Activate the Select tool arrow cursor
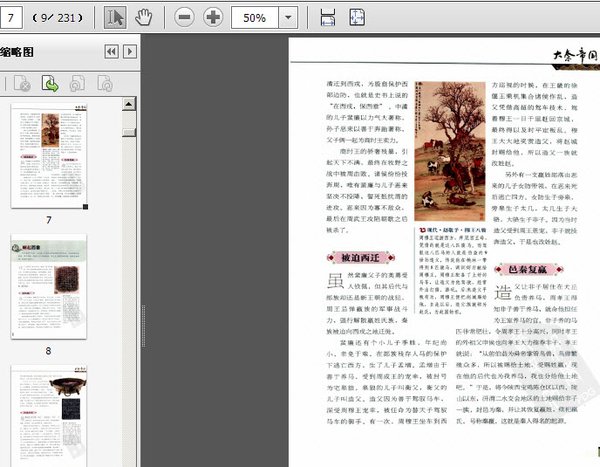The width and height of the screenshot is (600, 467). 115,18
